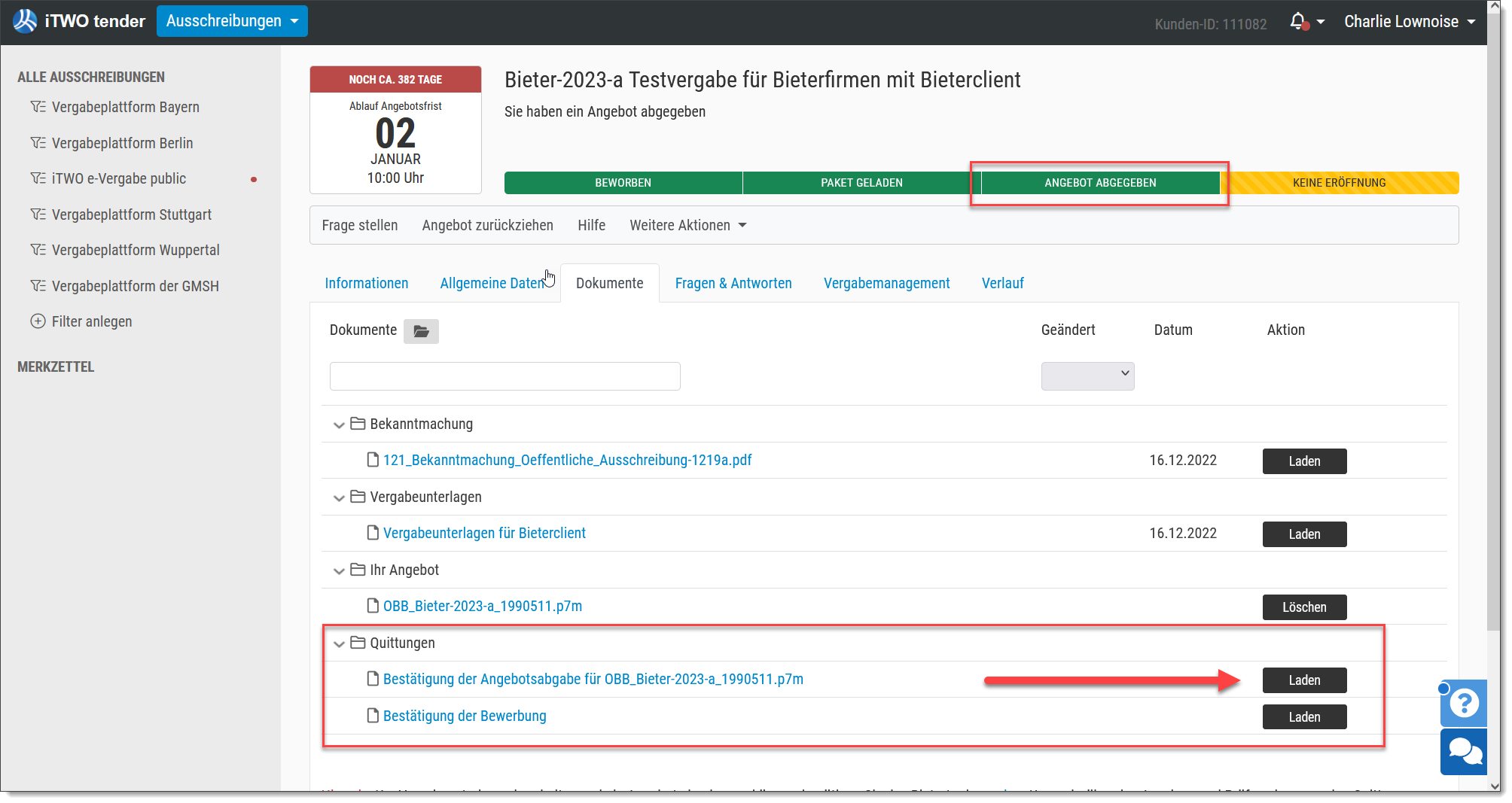Click the Angebot abgegeben progress step
Screen dimensions: 1512x803
point(1100,183)
